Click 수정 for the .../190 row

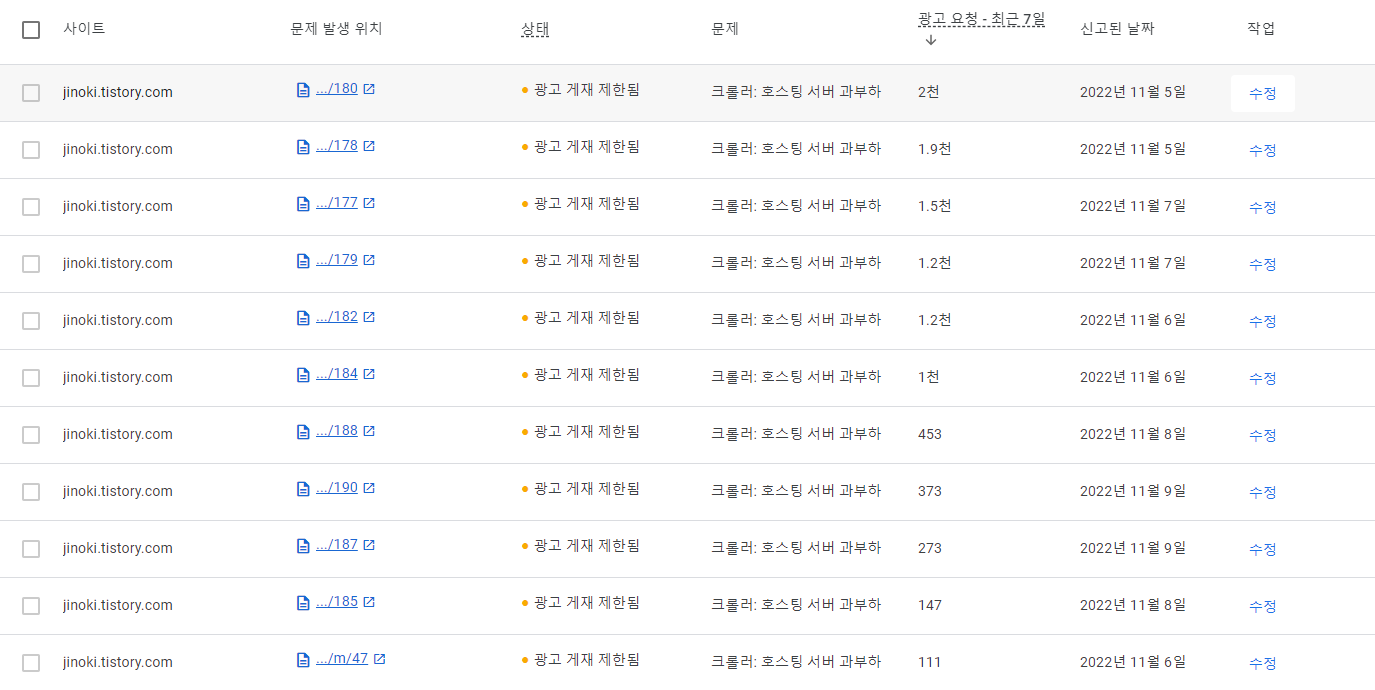point(1262,492)
